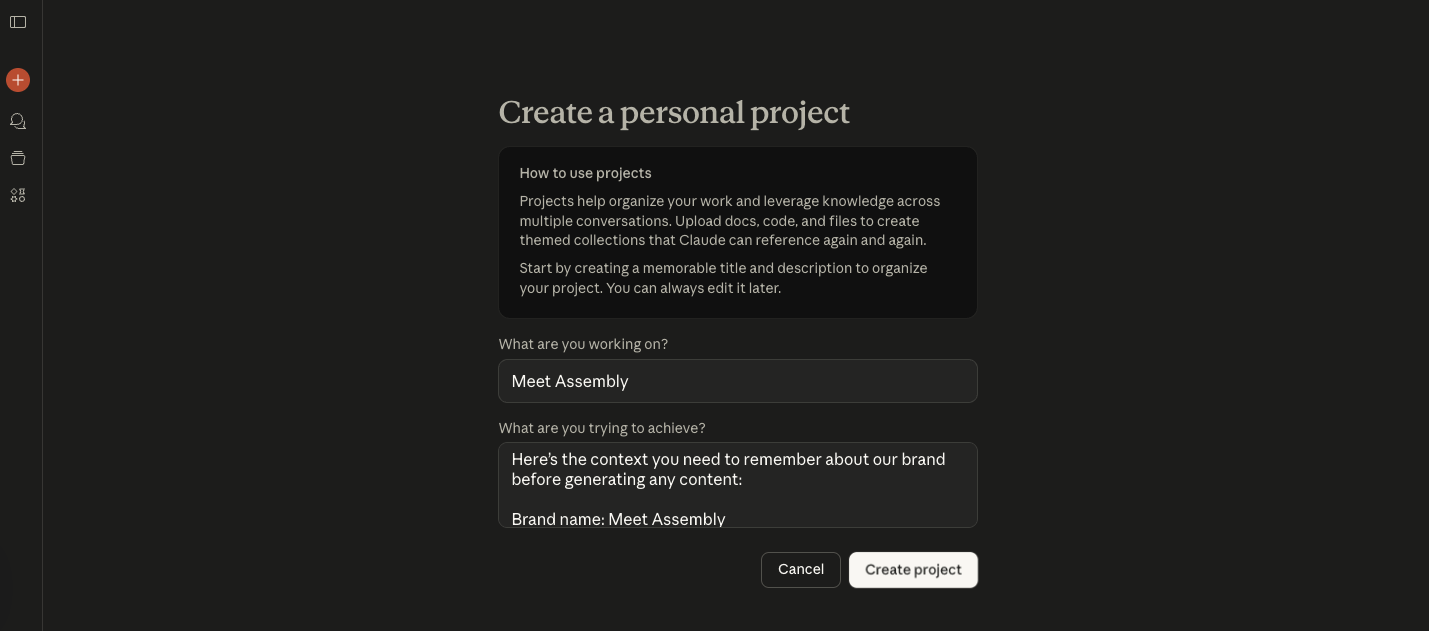Image resolution: width=1429 pixels, height=631 pixels.
Task: Select the brand context sentence in the description box
Action: click(x=728, y=469)
